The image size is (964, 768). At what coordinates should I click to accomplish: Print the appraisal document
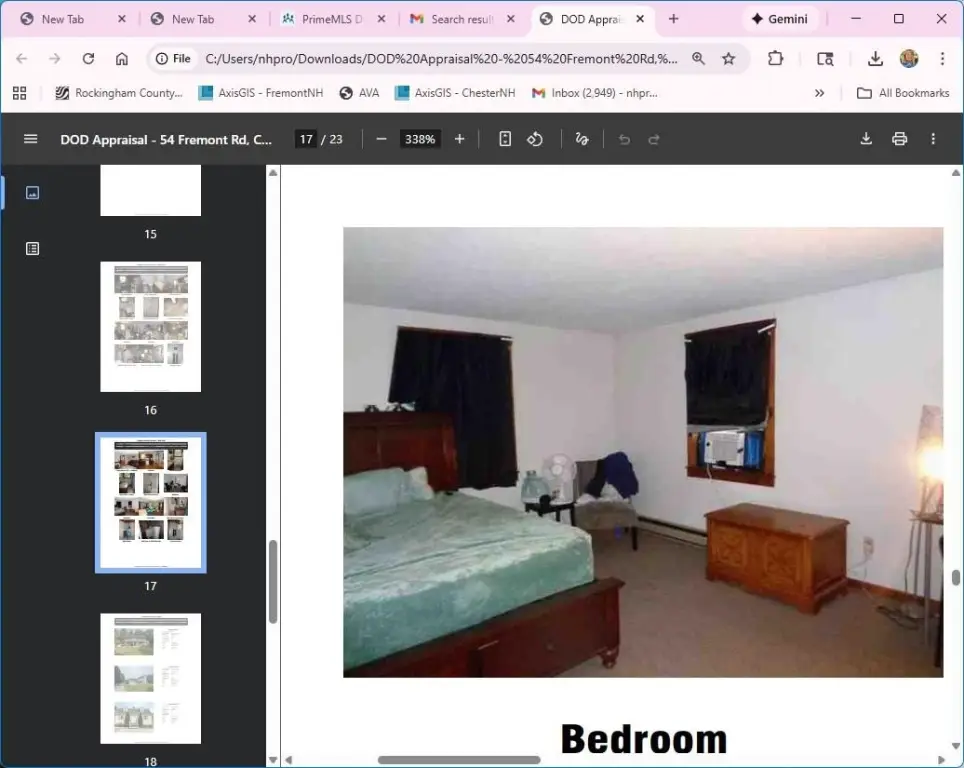tap(899, 139)
